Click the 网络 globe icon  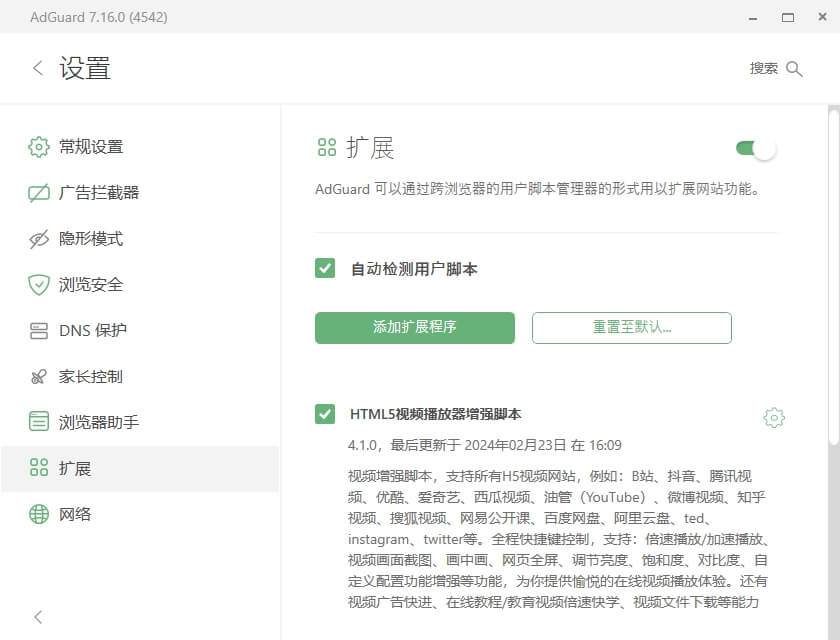point(39,514)
